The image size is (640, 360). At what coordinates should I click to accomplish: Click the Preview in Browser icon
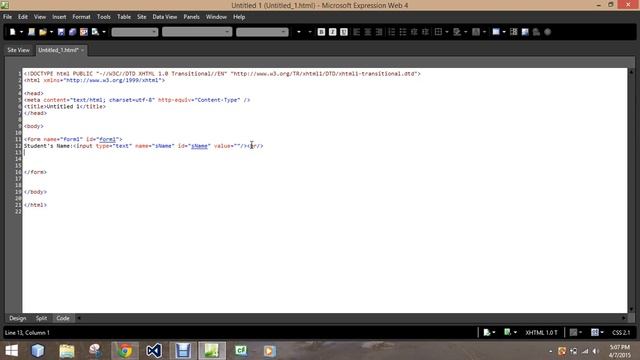coord(96,32)
